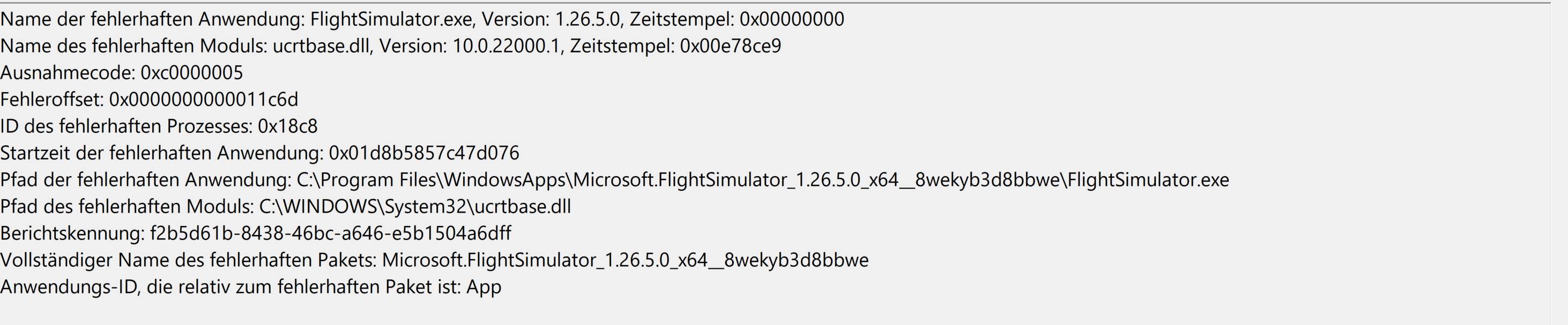Click the Fehleroffset value 0x0000000000011c6d

(204, 100)
